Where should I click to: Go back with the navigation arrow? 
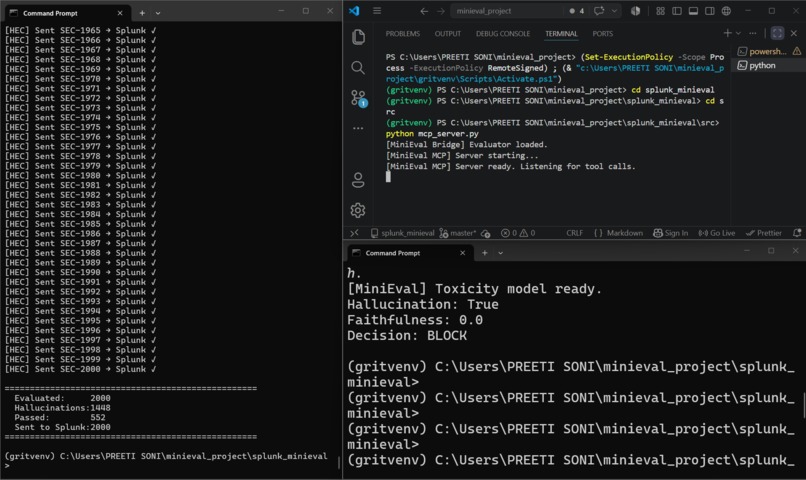pos(424,11)
